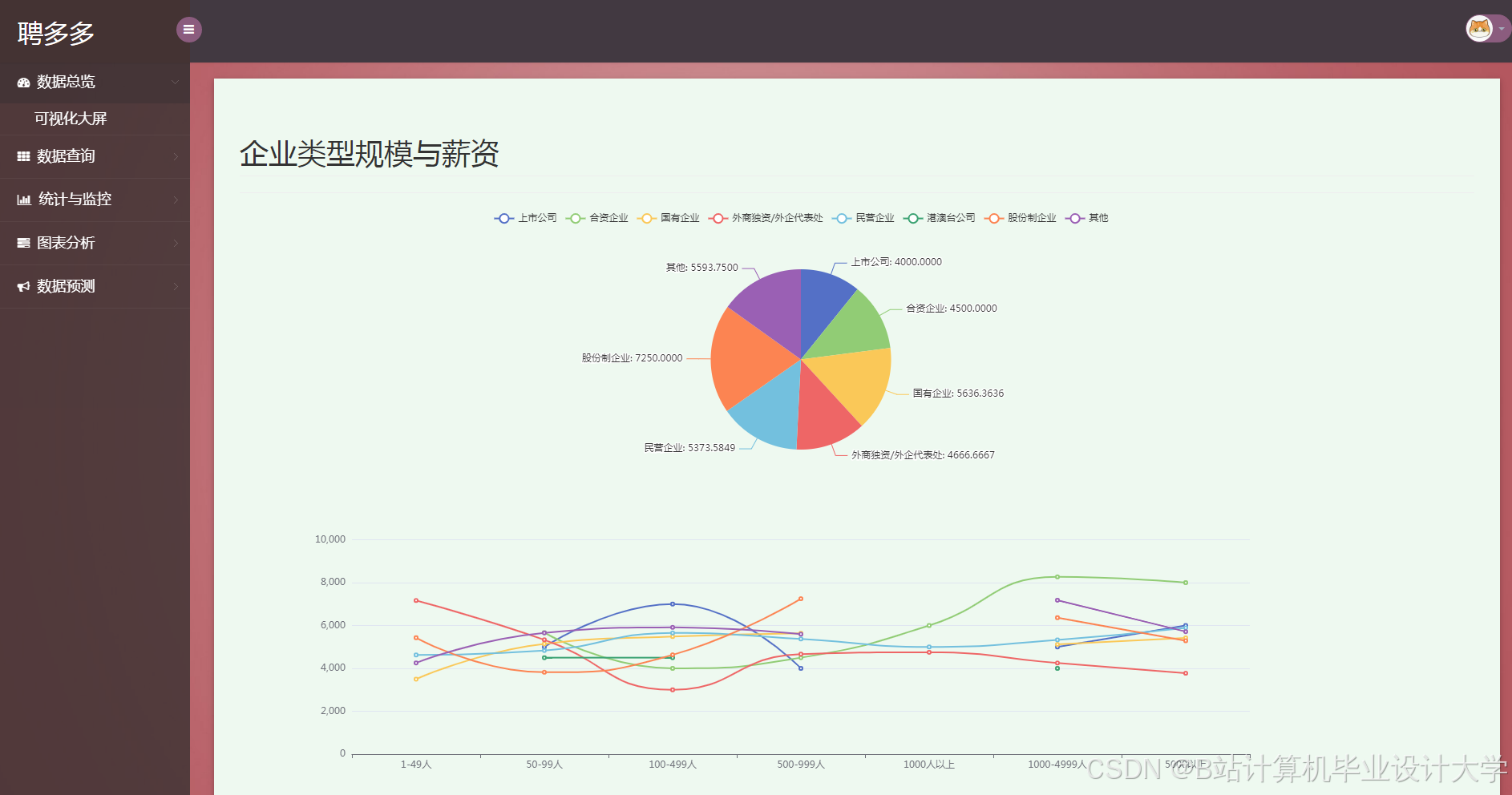1512x795 pixels.
Task: Click the '100-499人' x-axis label
Action: click(x=673, y=765)
